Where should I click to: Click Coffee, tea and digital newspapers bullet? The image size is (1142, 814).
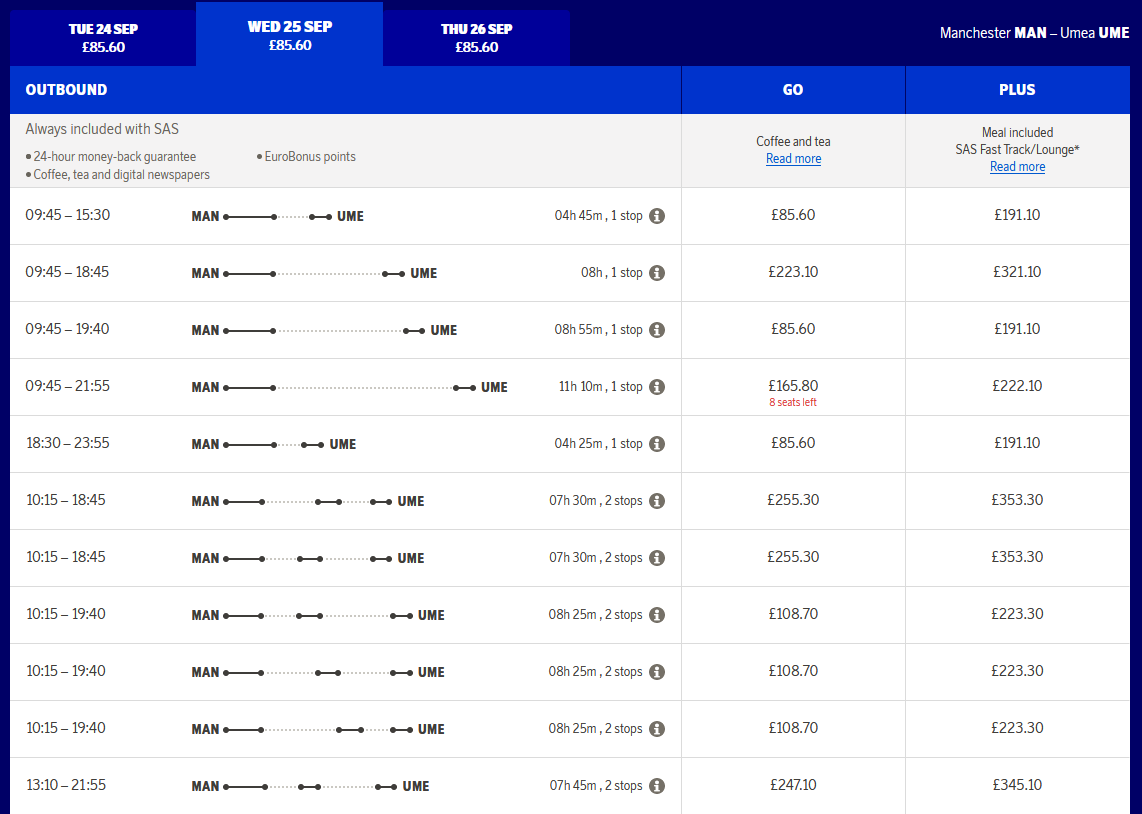[117, 175]
